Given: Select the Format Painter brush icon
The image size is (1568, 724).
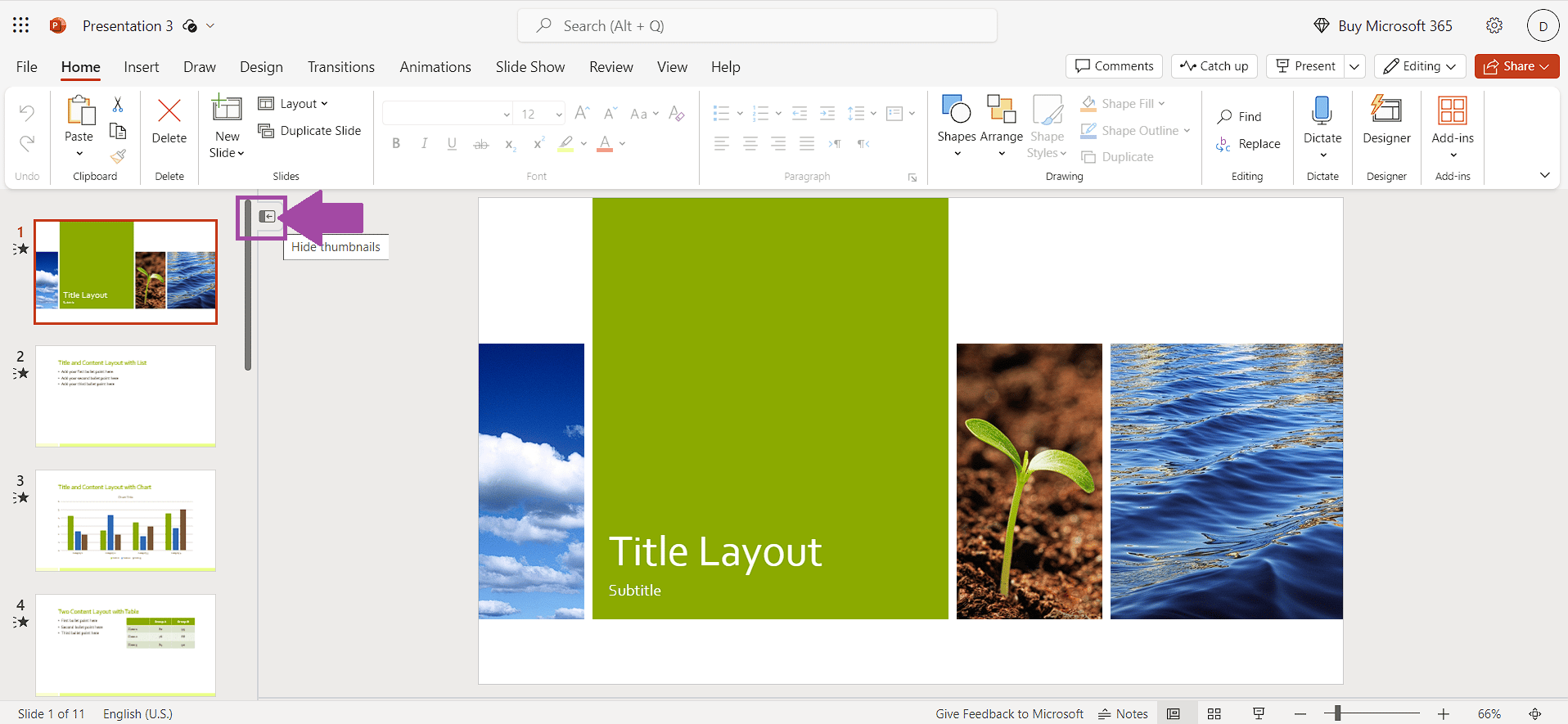Looking at the screenshot, I should [118, 156].
